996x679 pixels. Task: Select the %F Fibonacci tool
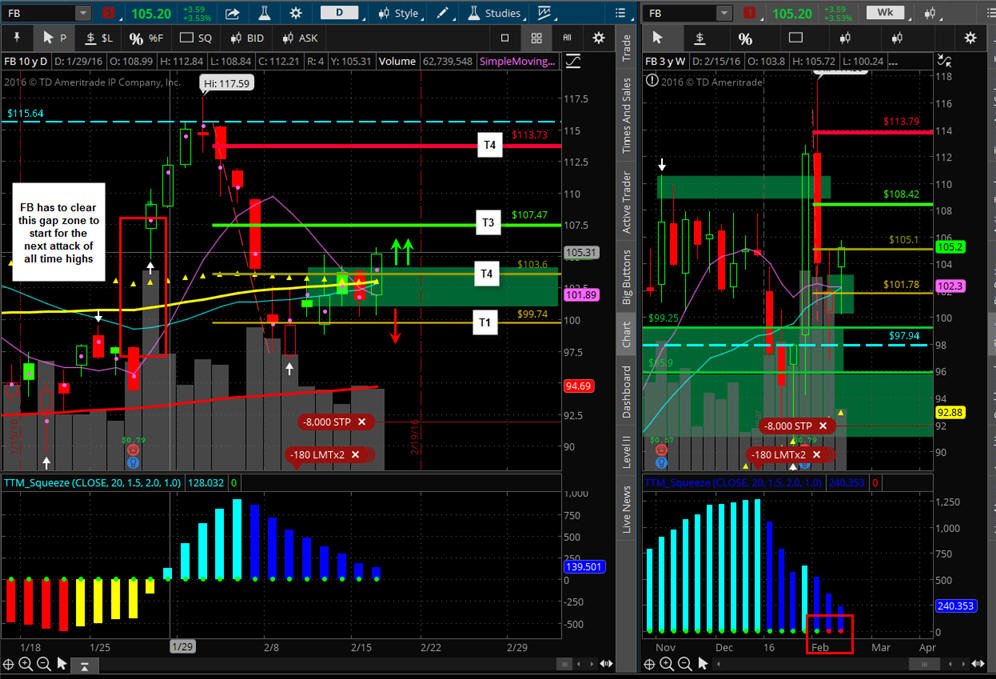[146, 38]
